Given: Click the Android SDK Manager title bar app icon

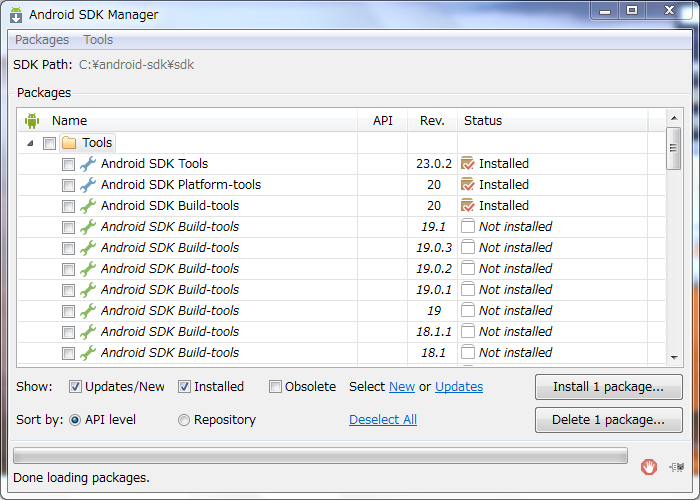Looking at the screenshot, I should pyautogui.click(x=16, y=15).
